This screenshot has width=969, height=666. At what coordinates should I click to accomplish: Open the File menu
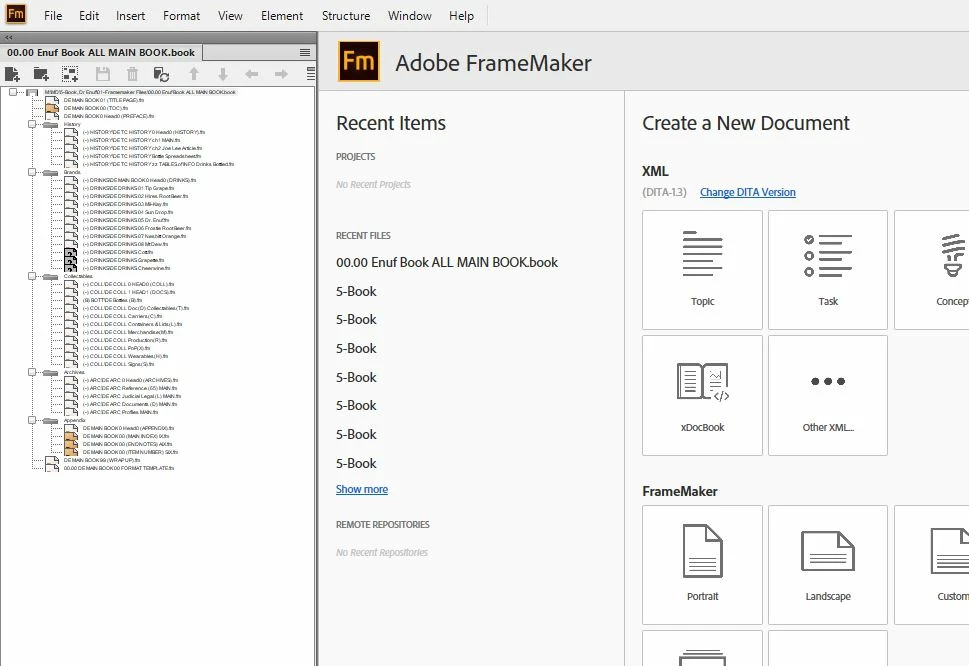pyautogui.click(x=53, y=15)
